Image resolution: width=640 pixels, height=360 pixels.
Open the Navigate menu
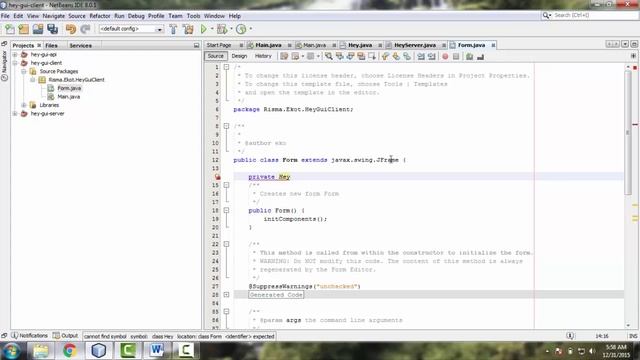[x=53, y=16]
